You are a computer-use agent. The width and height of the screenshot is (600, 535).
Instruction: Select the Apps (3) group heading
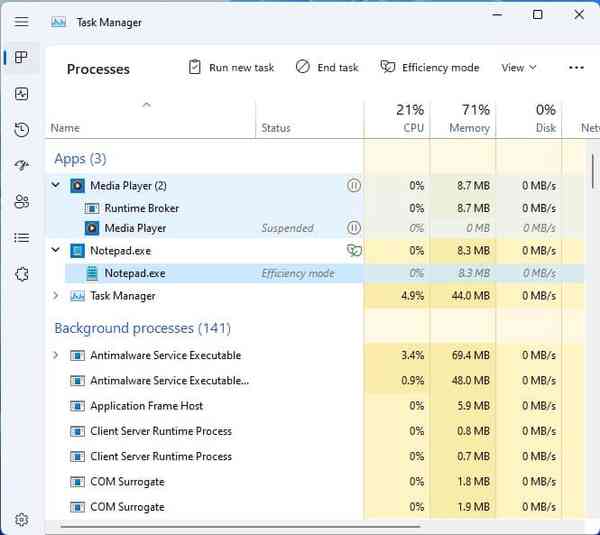[80, 158]
